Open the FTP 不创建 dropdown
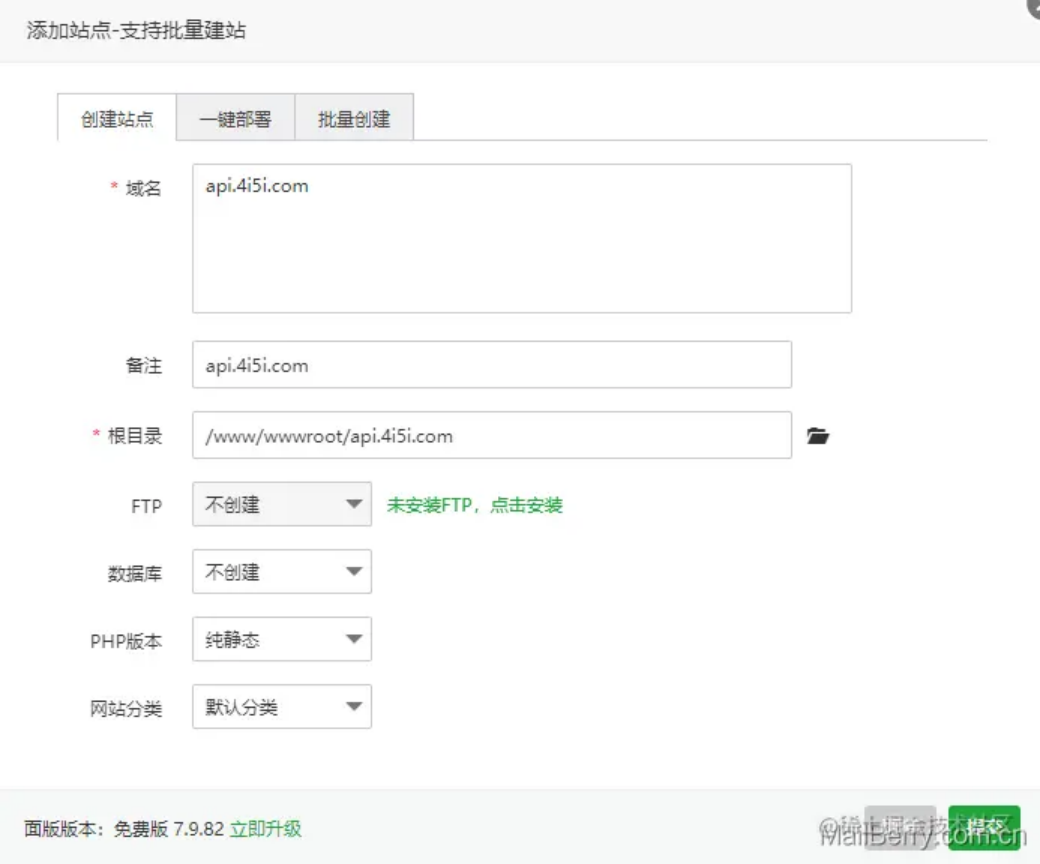 click(x=282, y=504)
